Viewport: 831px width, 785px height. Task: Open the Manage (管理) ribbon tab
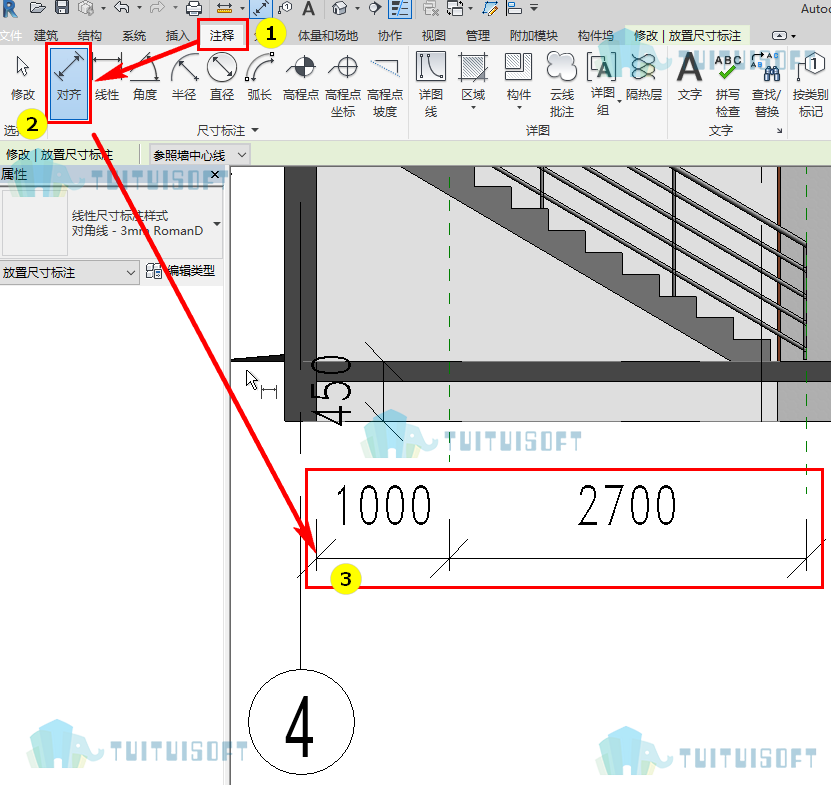pos(478,36)
